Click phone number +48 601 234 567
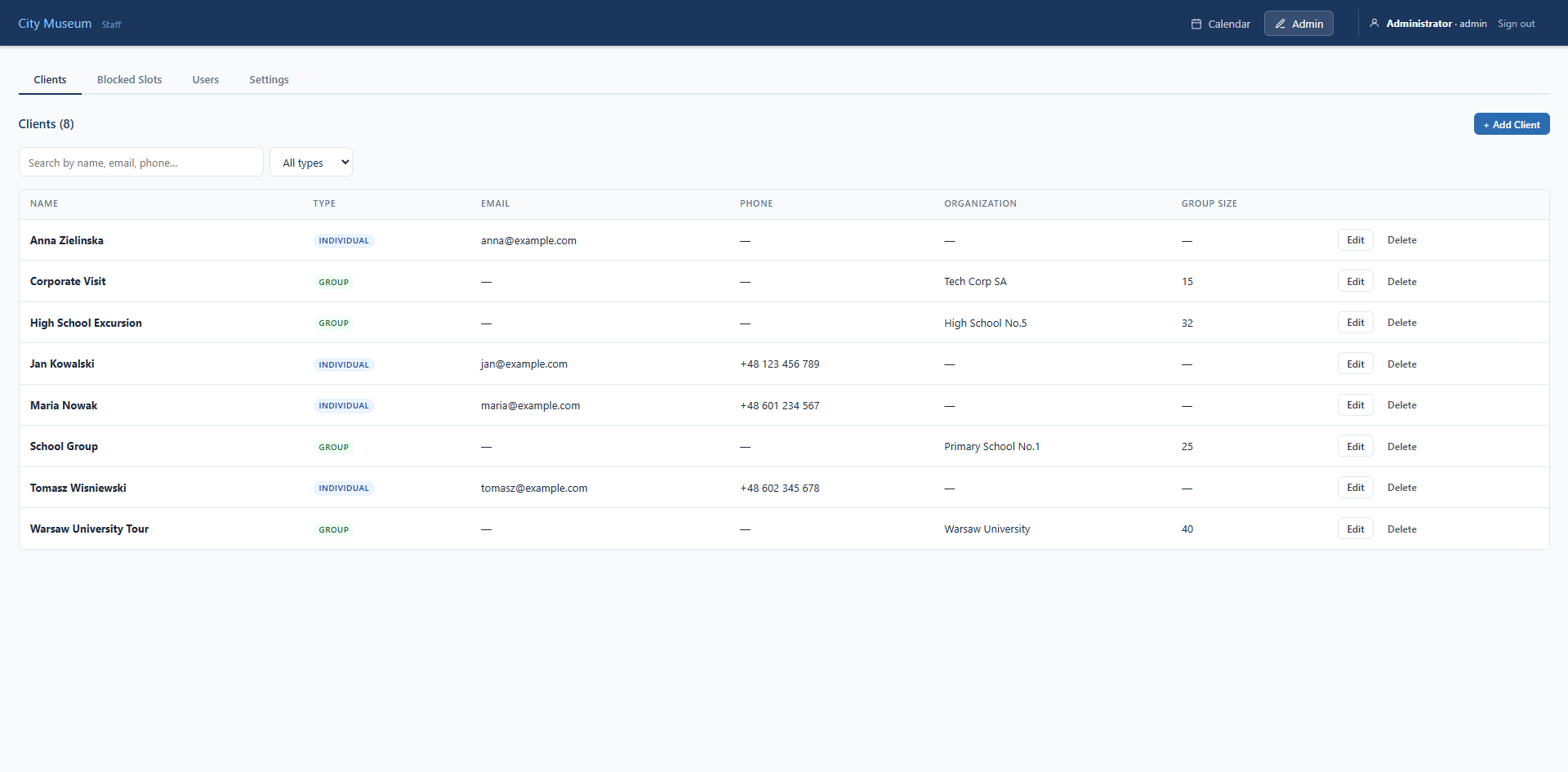1568x772 pixels. pos(780,405)
